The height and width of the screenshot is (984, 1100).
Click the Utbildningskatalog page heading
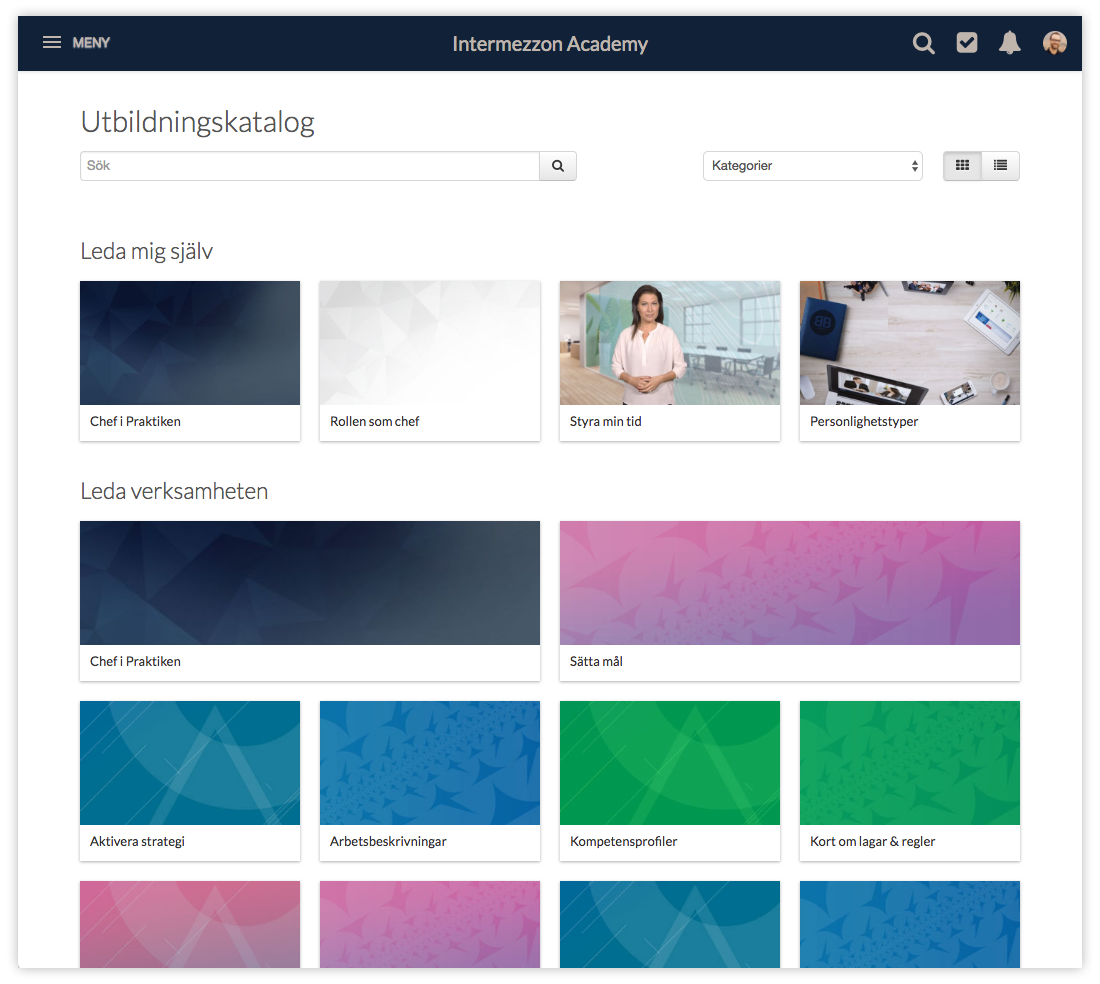click(x=197, y=122)
